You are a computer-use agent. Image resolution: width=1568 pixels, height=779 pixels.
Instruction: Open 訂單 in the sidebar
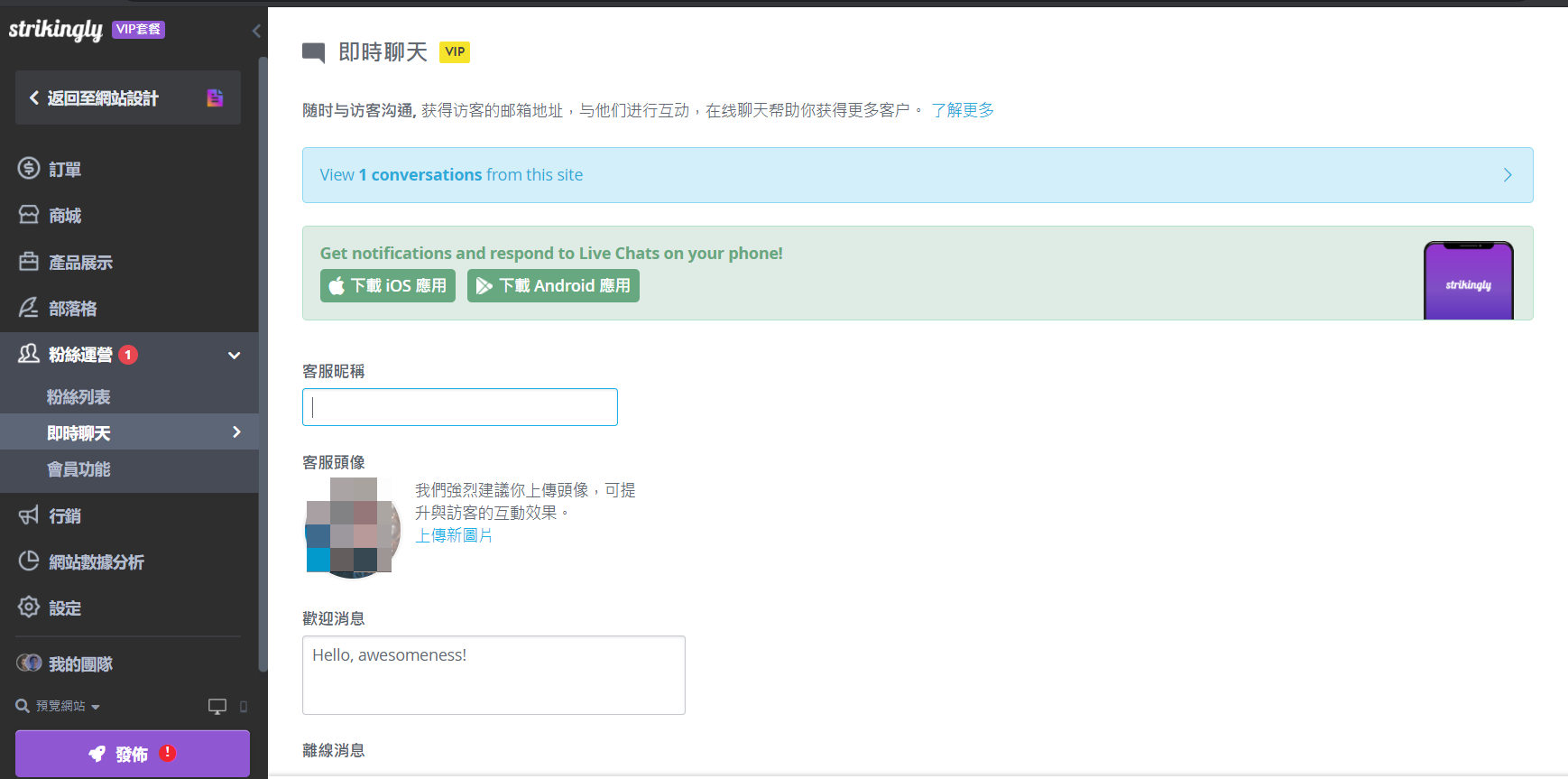point(65,169)
